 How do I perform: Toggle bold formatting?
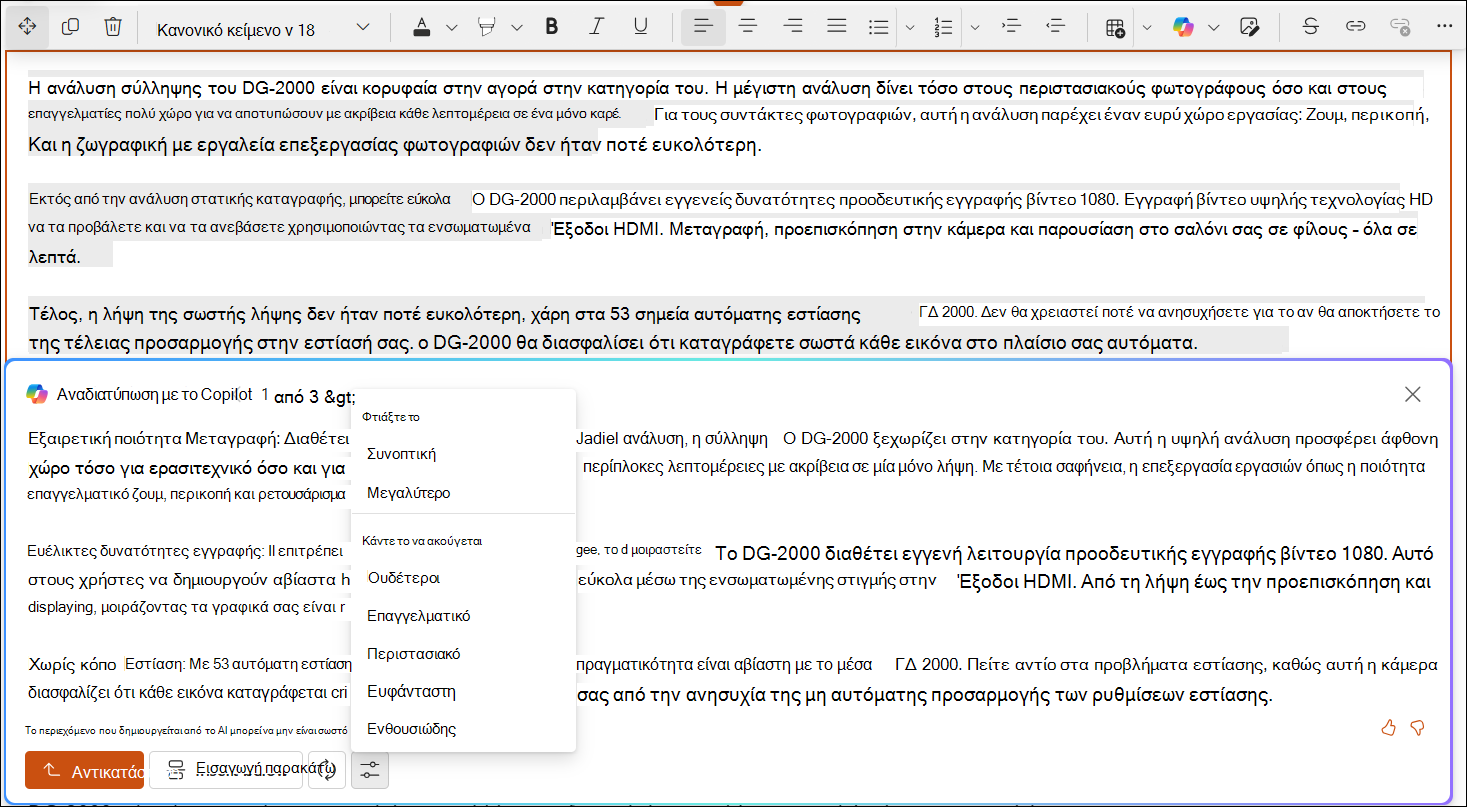point(551,27)
